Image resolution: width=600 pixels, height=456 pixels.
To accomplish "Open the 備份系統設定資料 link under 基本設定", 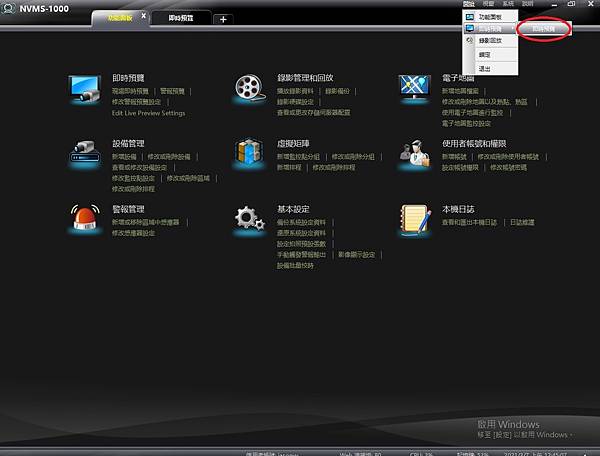I will click(x=302, y=222).
